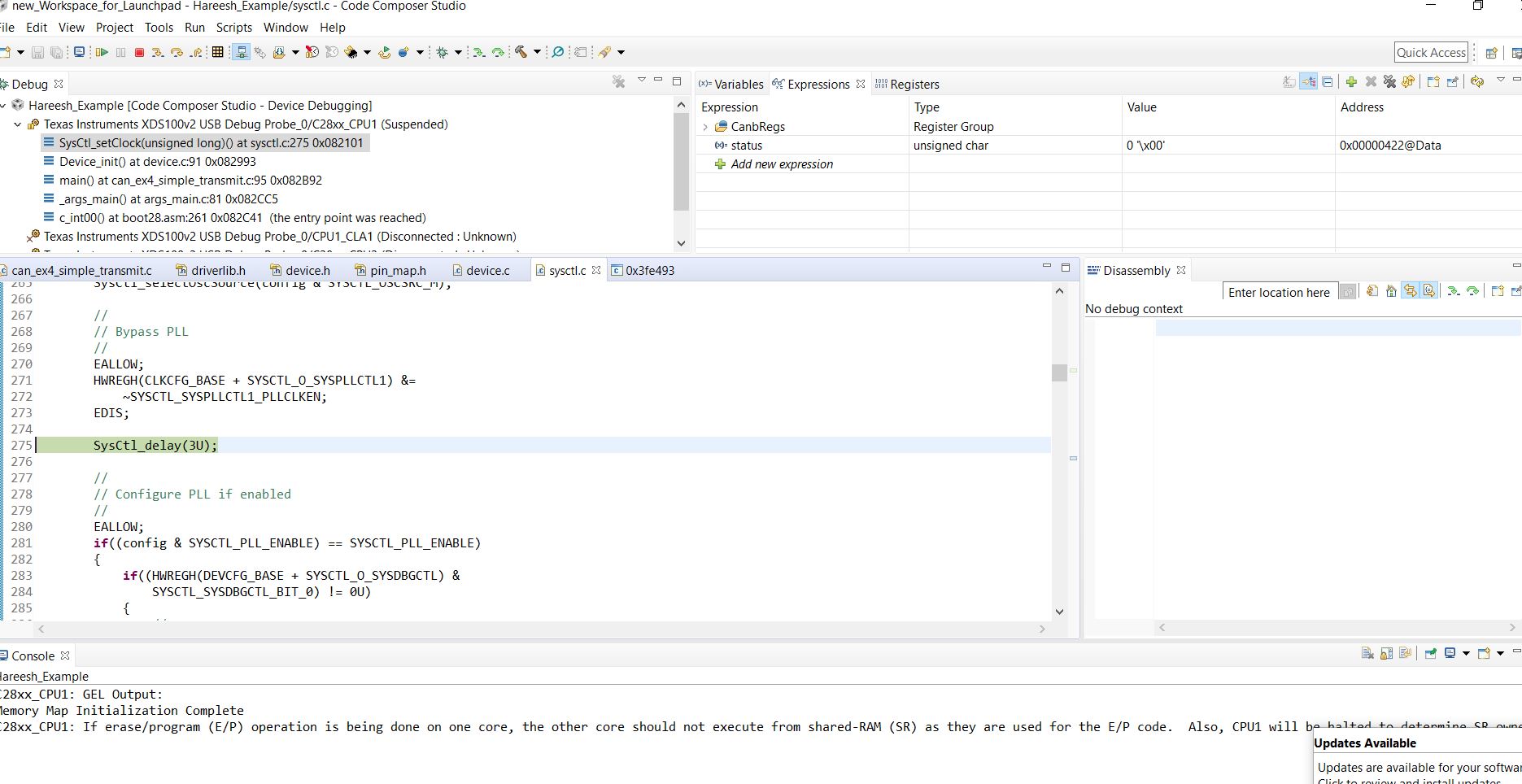Open the dropdown arrow beside the Debug bug icon
The image size is (1522, 784).
pyautogui.click(x=458, y=52)
